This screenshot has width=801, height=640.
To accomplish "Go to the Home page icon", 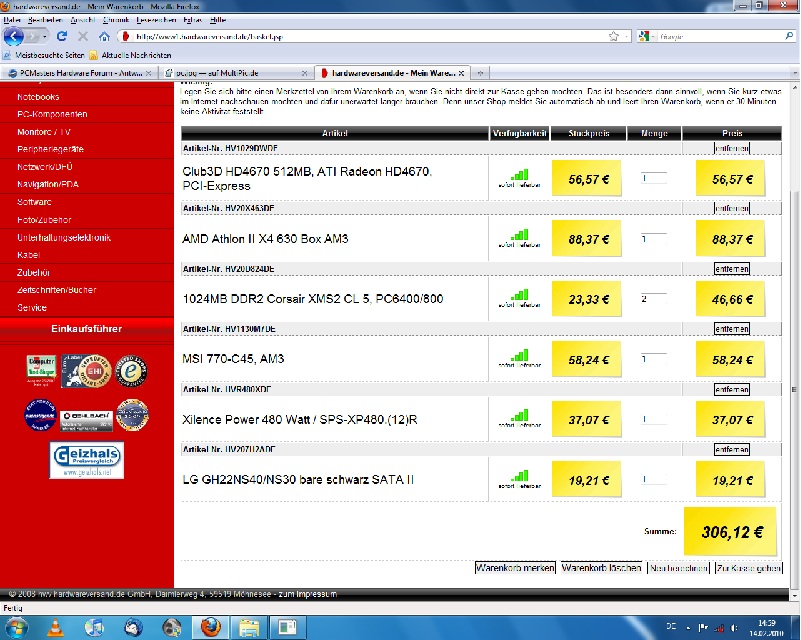I will click(104, 36).
